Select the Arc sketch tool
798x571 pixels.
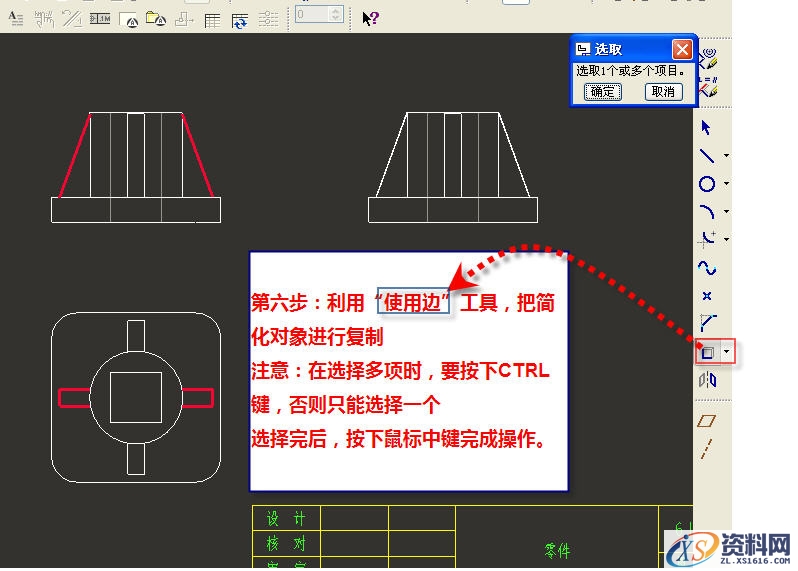click(707, 211)
